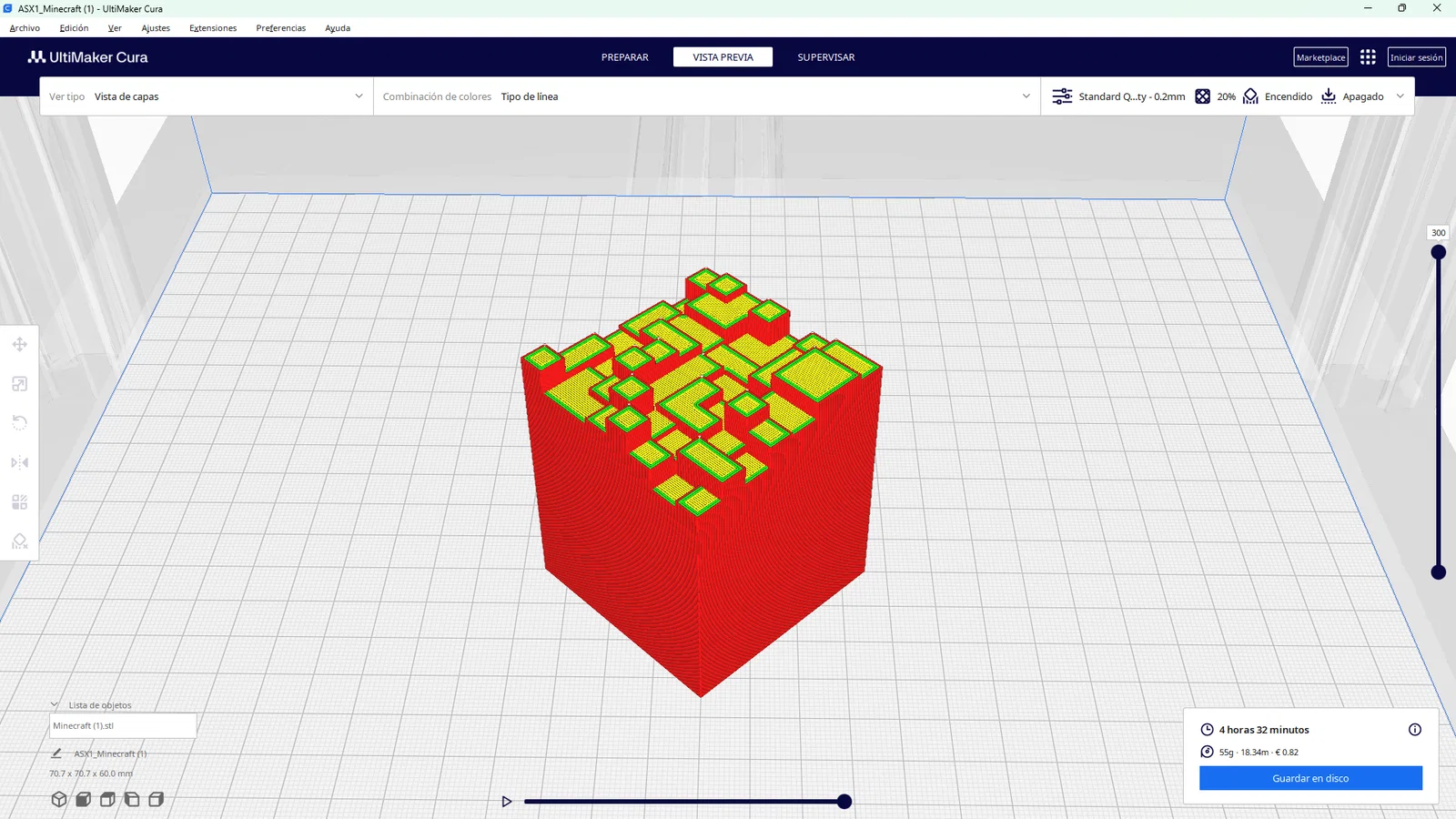1456x819 pixels.
Task: Close the UltiMaker Cura window
Action: [x=1437, y=8]
